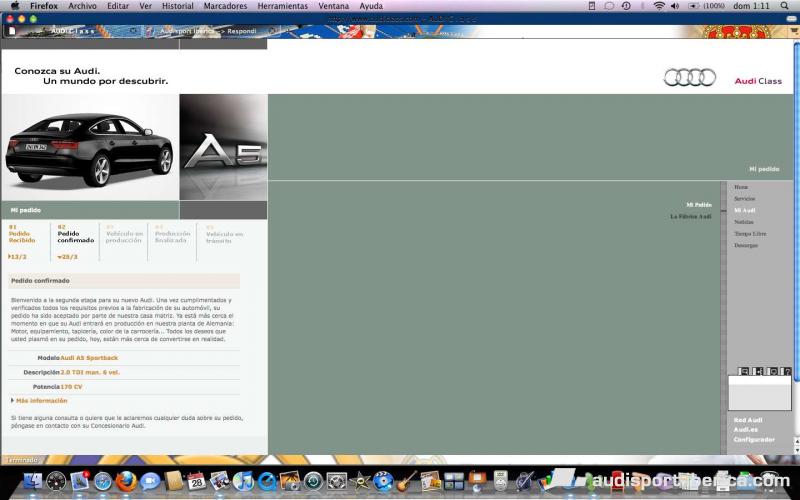Open the Herramientas menu

coord(283,6)
